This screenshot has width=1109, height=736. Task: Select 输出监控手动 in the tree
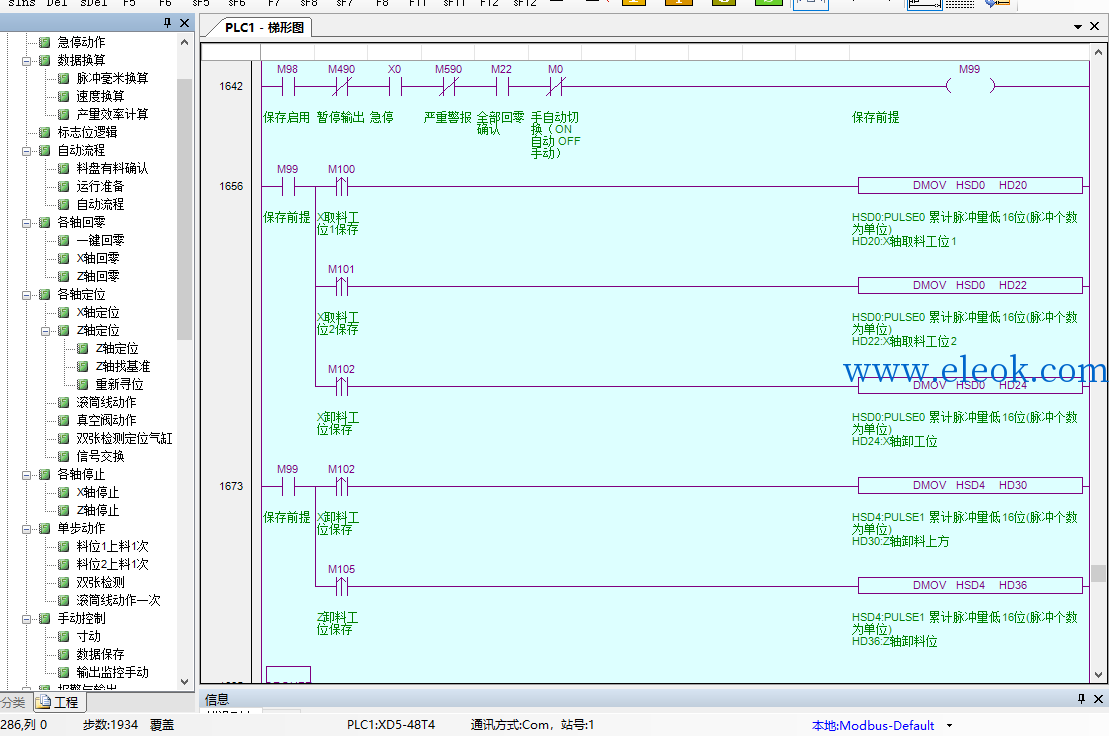pos(112,672)
